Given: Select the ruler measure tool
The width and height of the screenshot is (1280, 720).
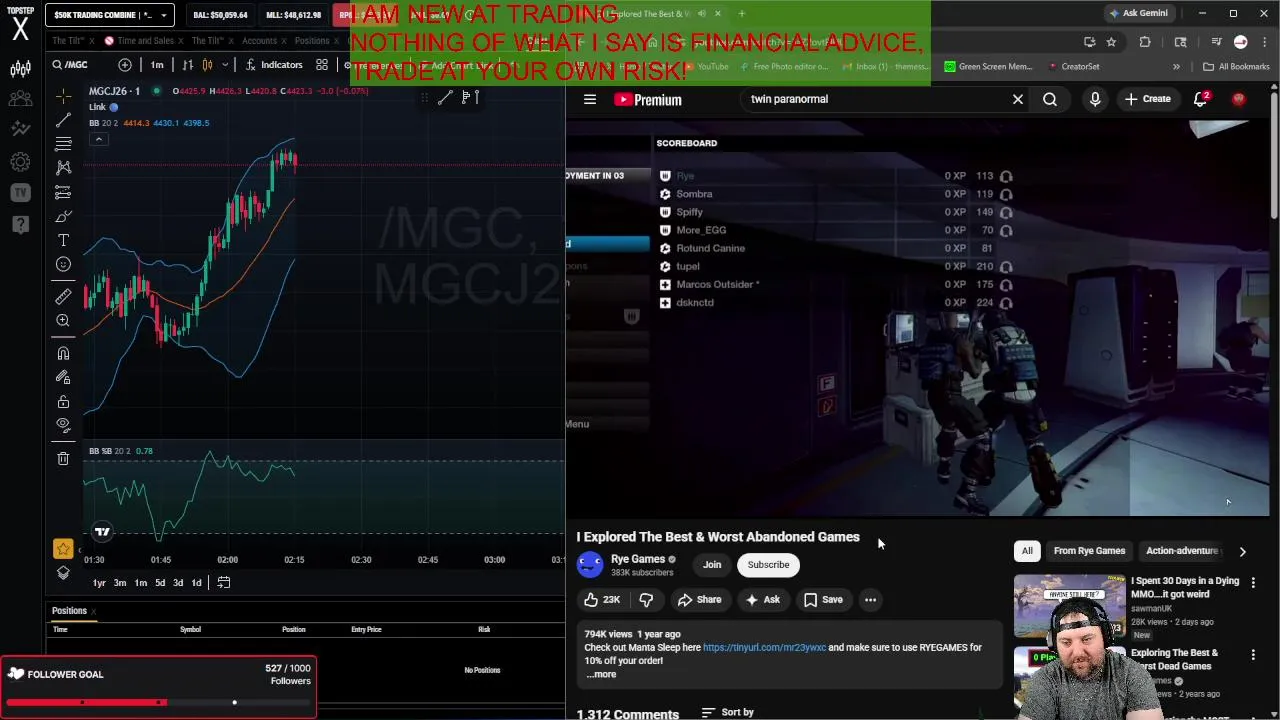Looking at the screenshot, I should point(63,296).
